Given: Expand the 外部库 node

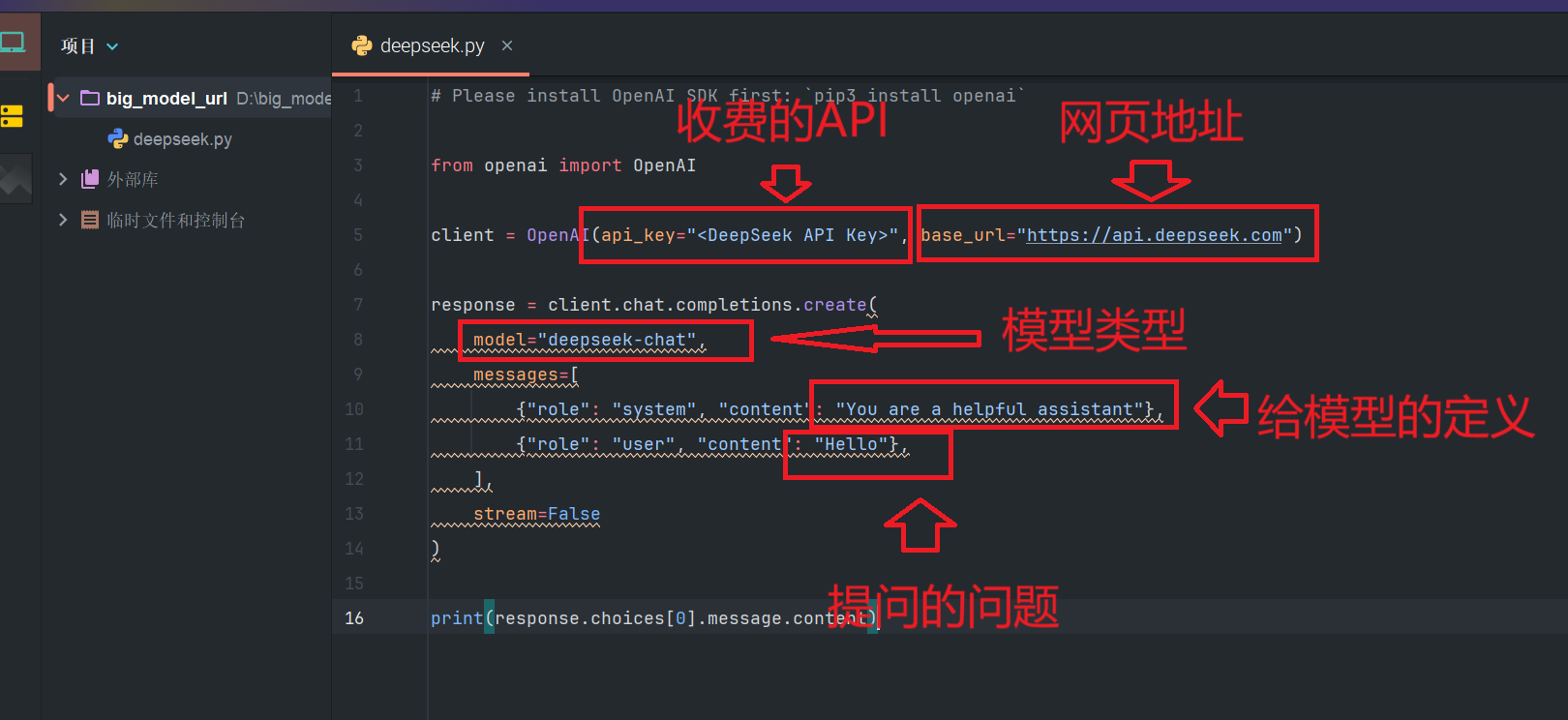Looking at the screenshot, I should coord(63,179).
